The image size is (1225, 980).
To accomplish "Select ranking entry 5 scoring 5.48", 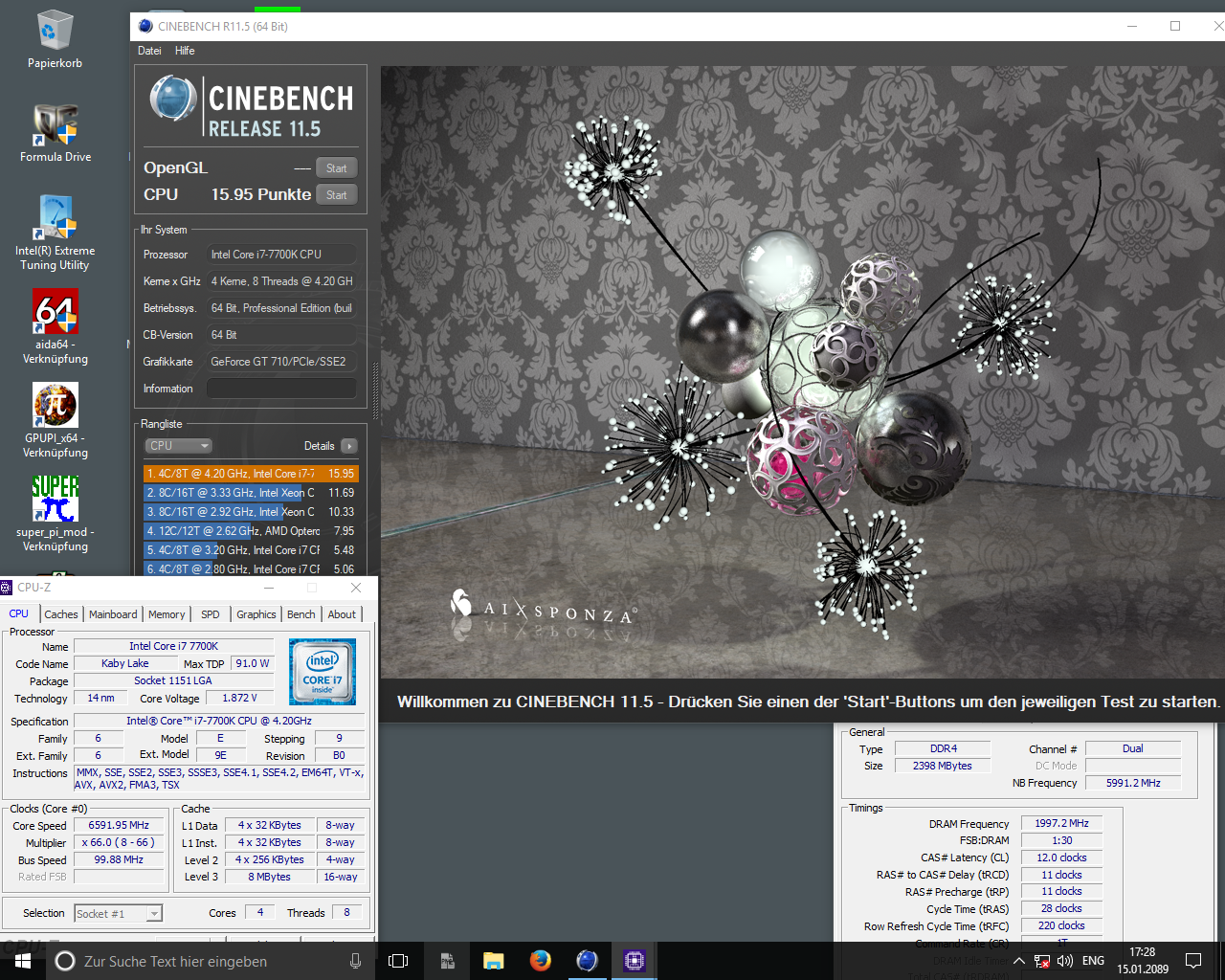I will point(251,550).
